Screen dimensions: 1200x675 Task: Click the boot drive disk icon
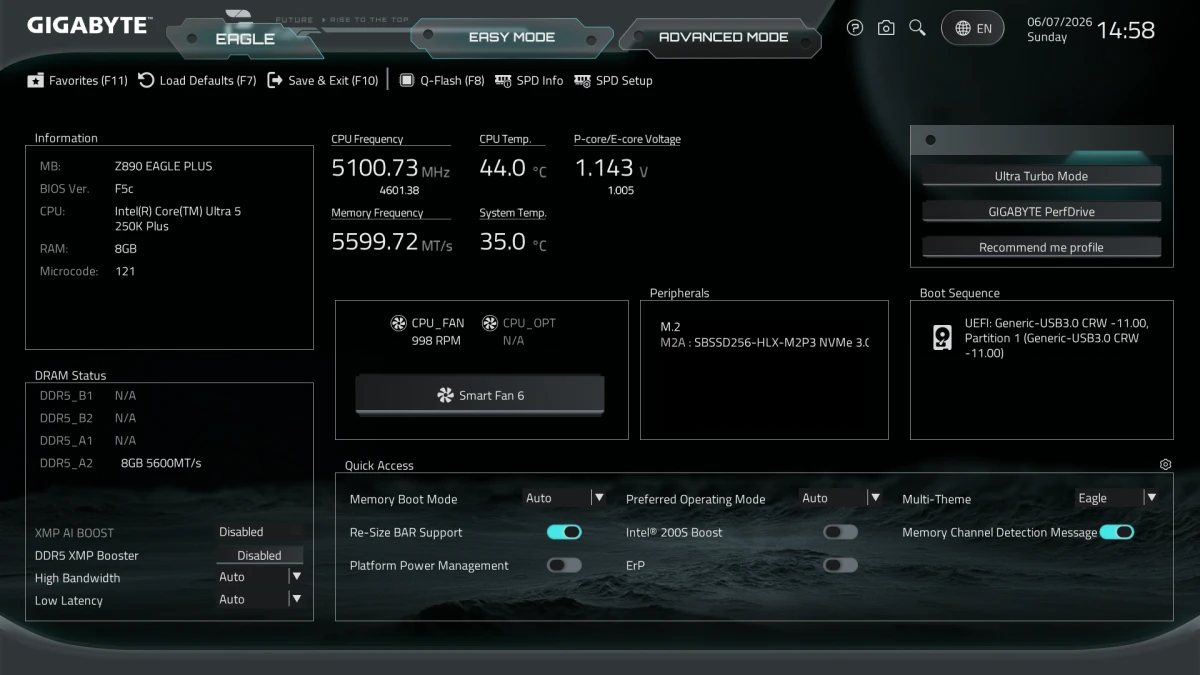(942, 337)
